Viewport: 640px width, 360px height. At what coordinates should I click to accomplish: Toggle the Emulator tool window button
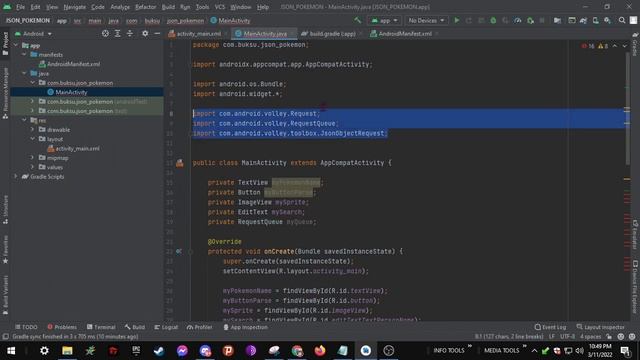click(x=635, y=235)
